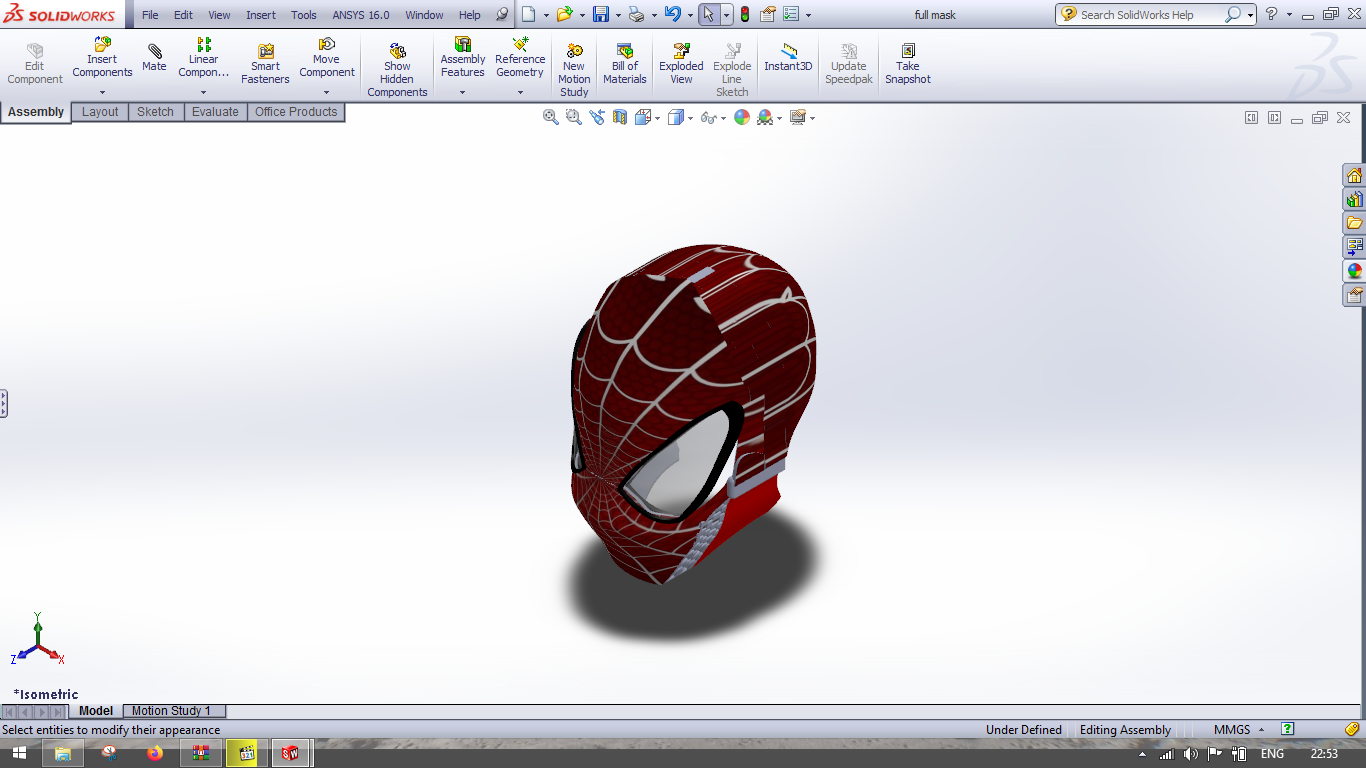
Task: Open View Settings monitor icon
Action: click(x=797, y=117)
